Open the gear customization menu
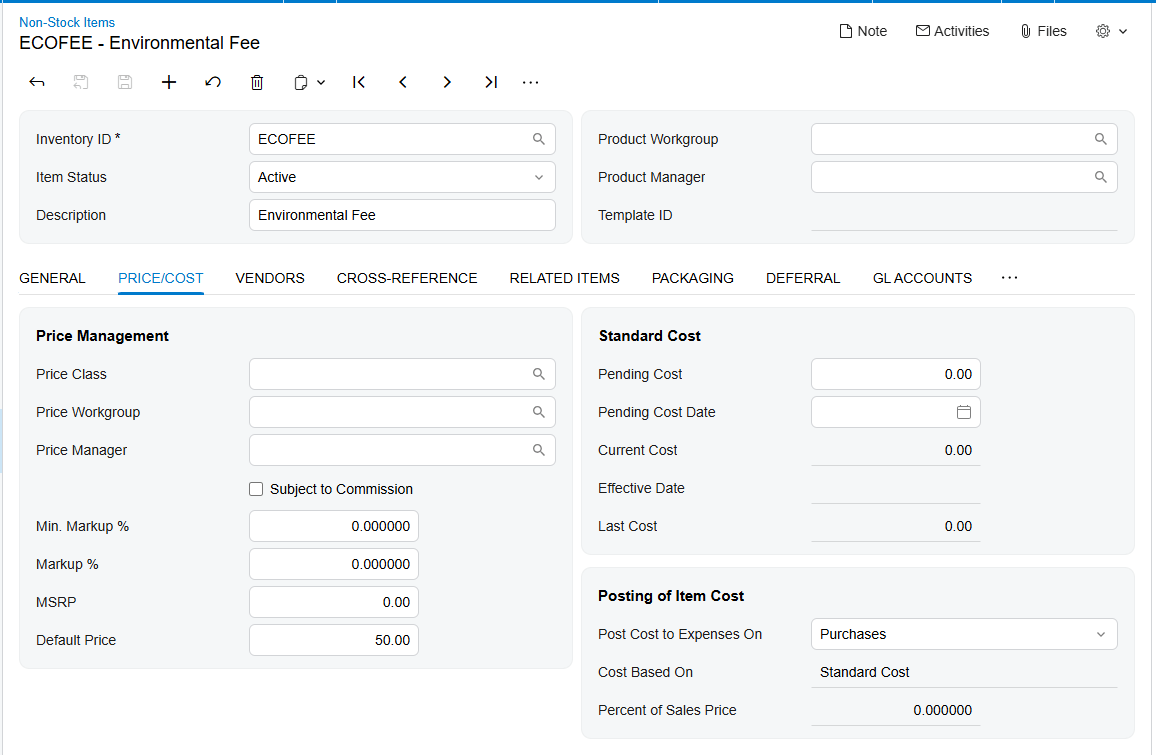The height and width of the screenshot is (755, 1156). (1112, 31)
